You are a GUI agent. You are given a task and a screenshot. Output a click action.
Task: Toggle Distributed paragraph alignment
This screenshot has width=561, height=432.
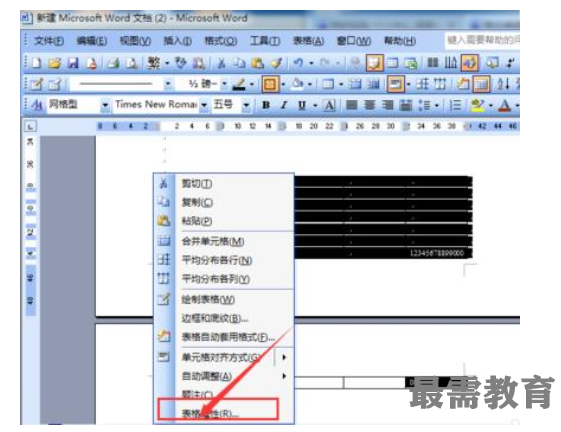pos(405,105)
